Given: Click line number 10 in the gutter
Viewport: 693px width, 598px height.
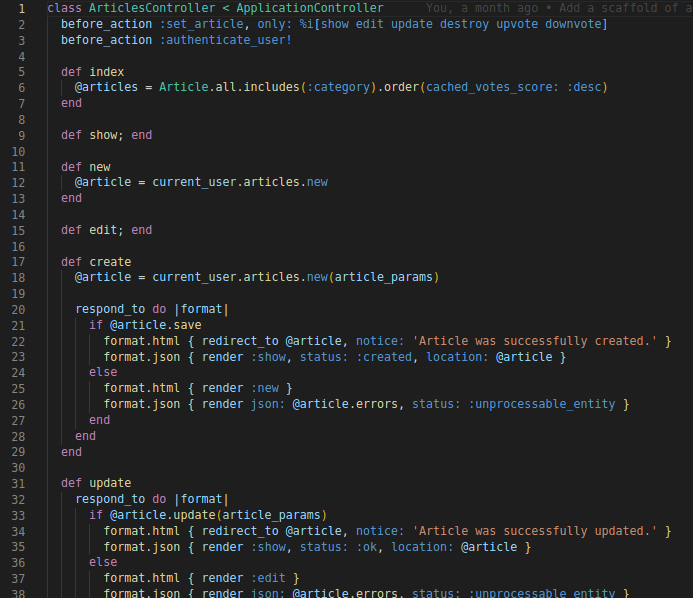Looking at the screenshot, I should [x=18, y=152].
